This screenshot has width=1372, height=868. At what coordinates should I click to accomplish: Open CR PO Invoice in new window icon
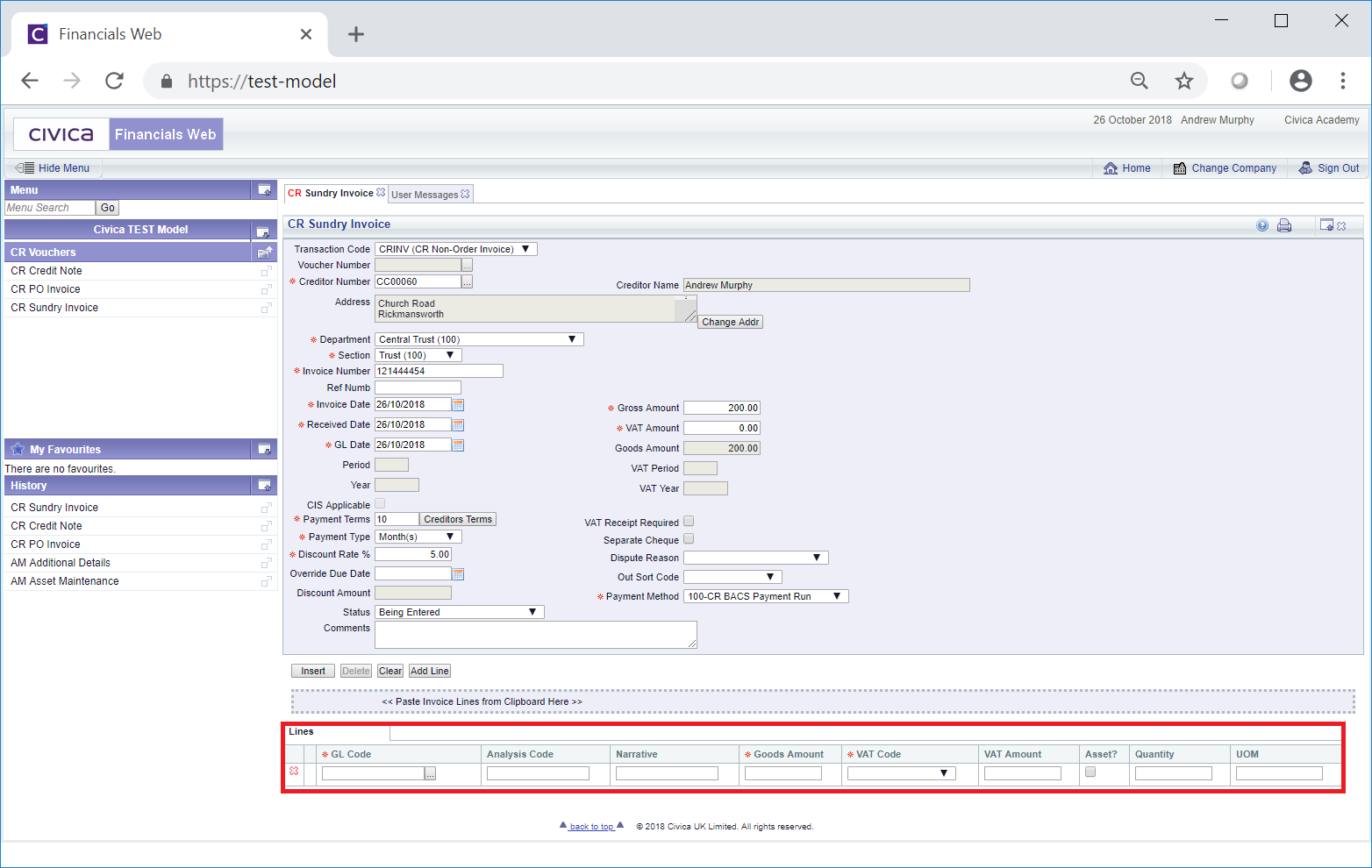(x=267, y=289)
